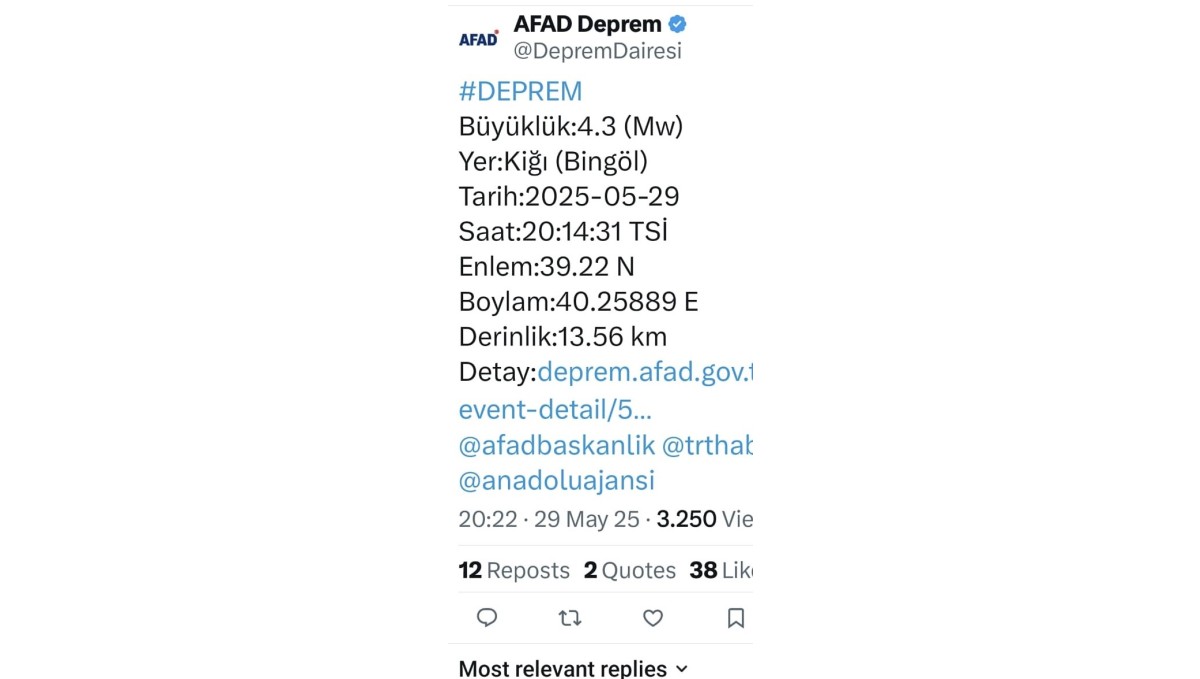The height and width of the screenshot is (679, 1200).
Task: Click the AFAD profile avatar logo
Action: pos(478,39)
